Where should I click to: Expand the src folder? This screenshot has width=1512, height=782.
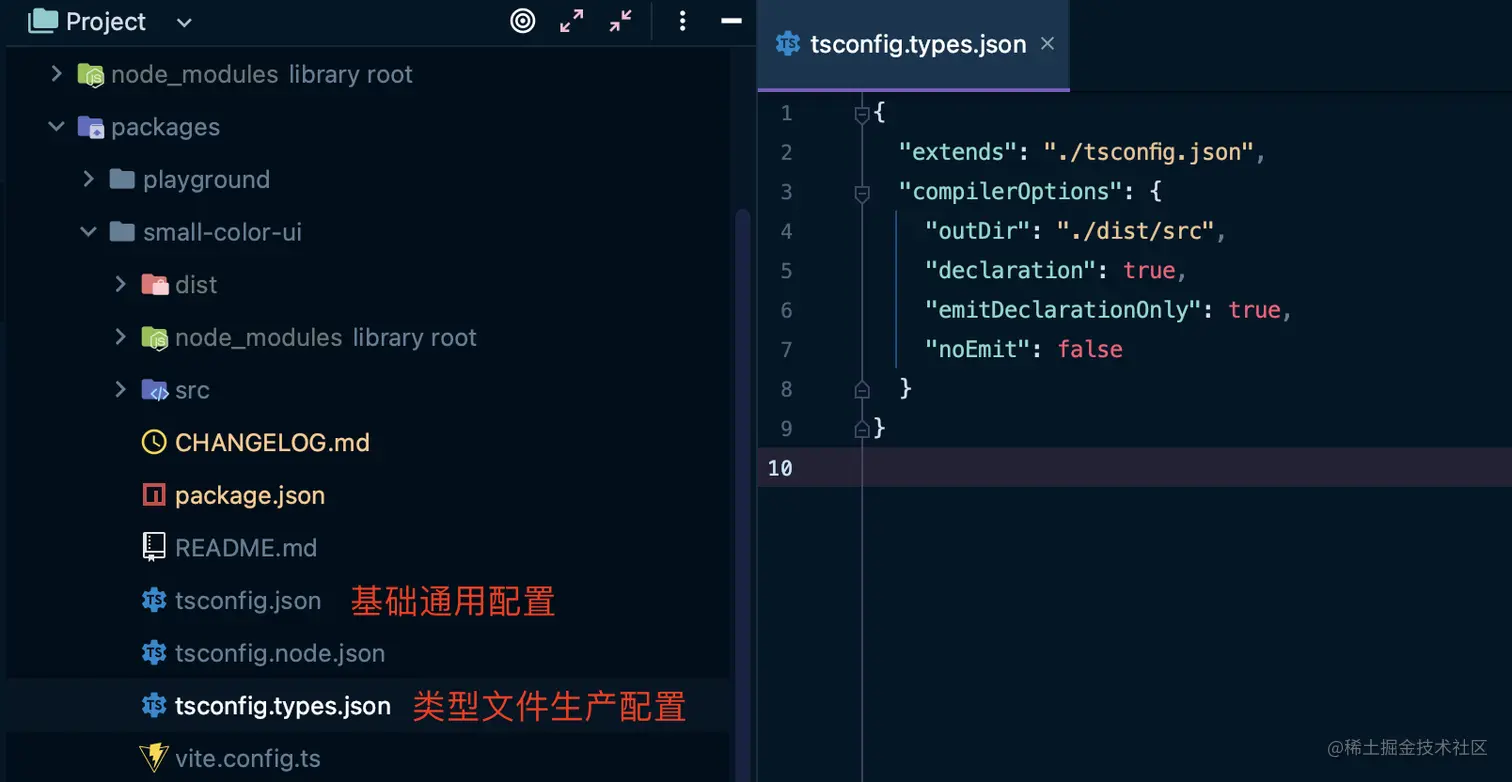(121, 389)
